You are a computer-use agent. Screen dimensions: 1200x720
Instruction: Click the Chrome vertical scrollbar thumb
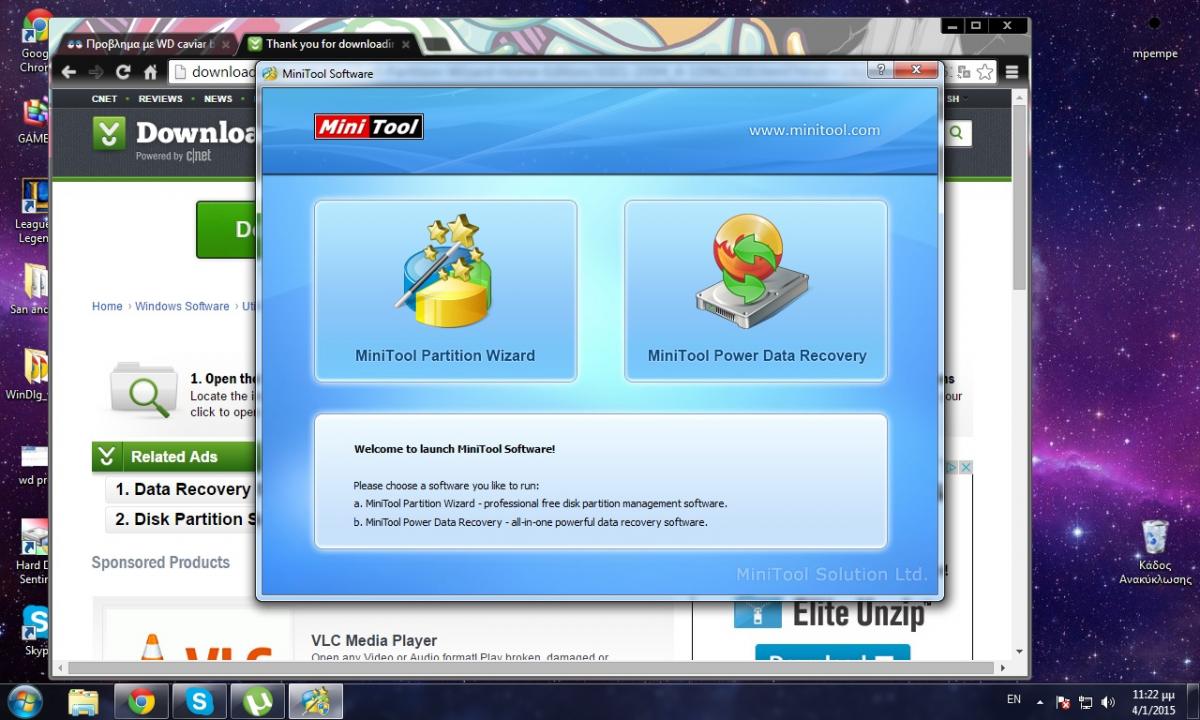(x=1020, y=200)
